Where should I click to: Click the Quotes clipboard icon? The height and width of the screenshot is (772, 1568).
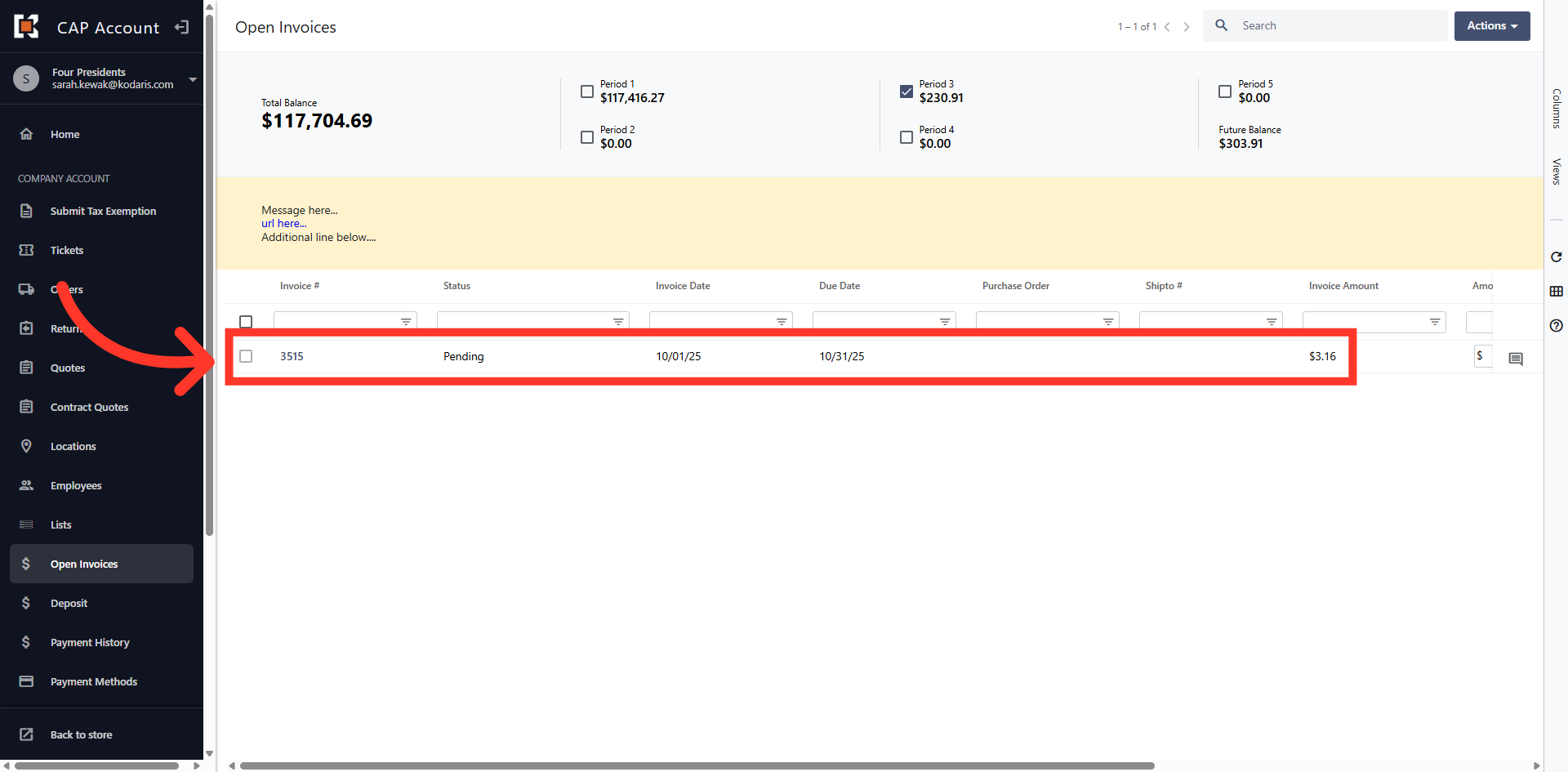tap(26, 368)
